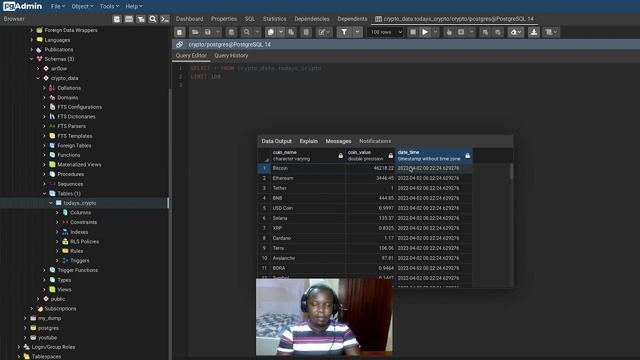This screenshot has width=640, height=360.
Task: Switch to the Messages tab in output panel
Action: [x=338, y=141]
